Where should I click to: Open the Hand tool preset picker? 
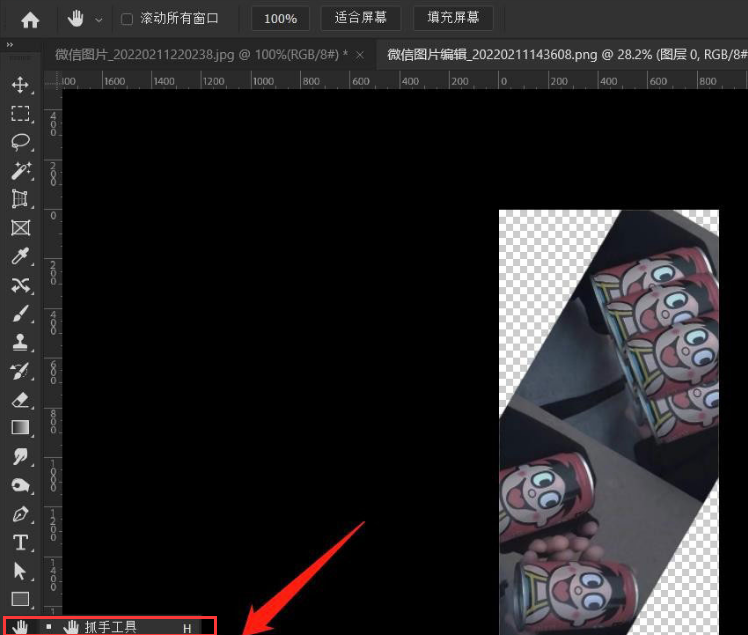click(75, 19)
